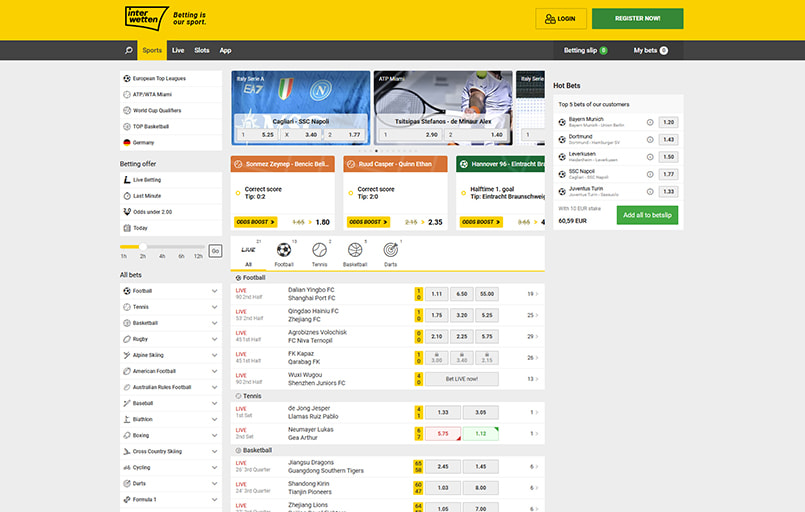The height and width of the screenshot is (512, 805).
Task: Open Tsitsipas - de Minaur banner
Action: pos(443,108)
